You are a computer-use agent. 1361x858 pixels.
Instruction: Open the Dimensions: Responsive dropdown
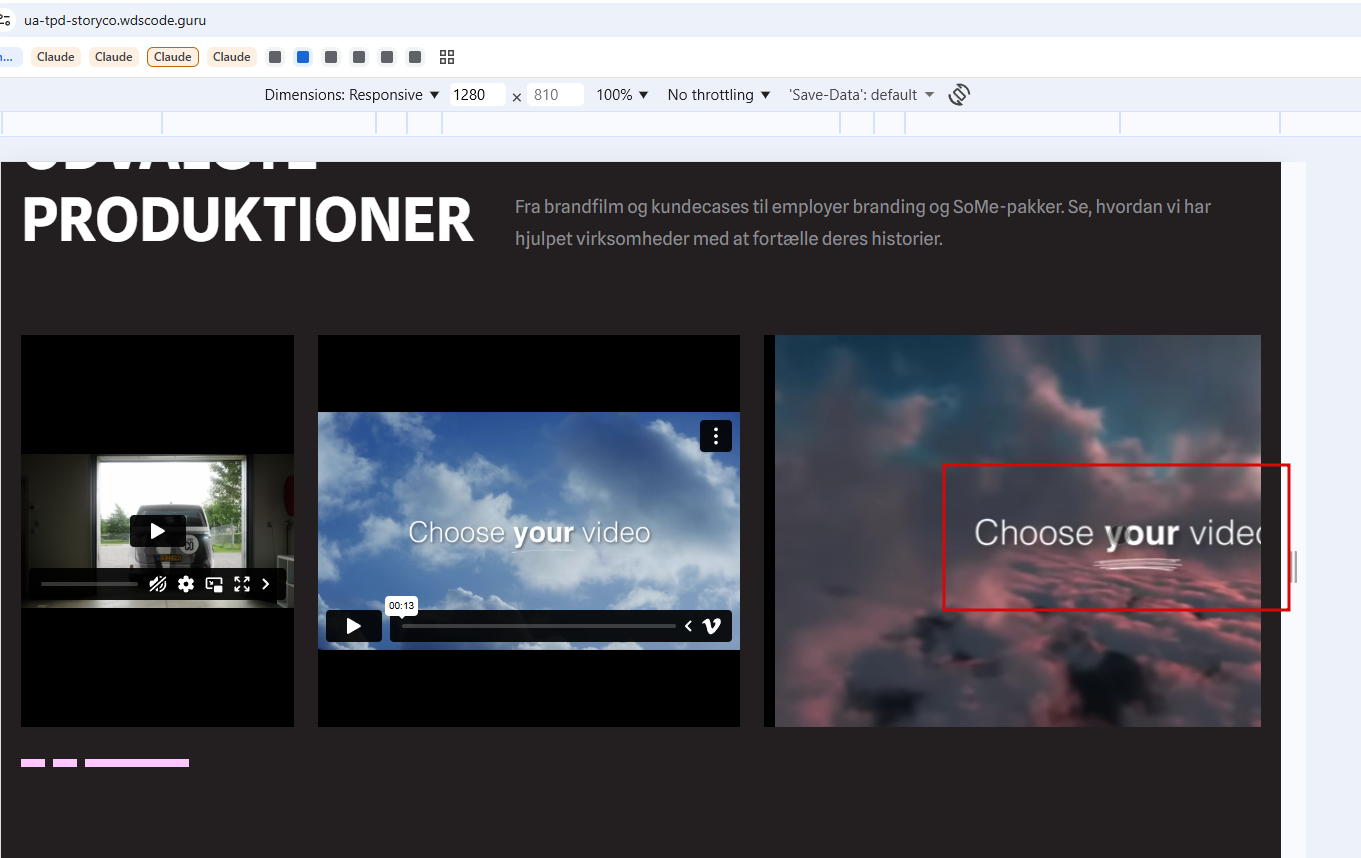point(352,95)
